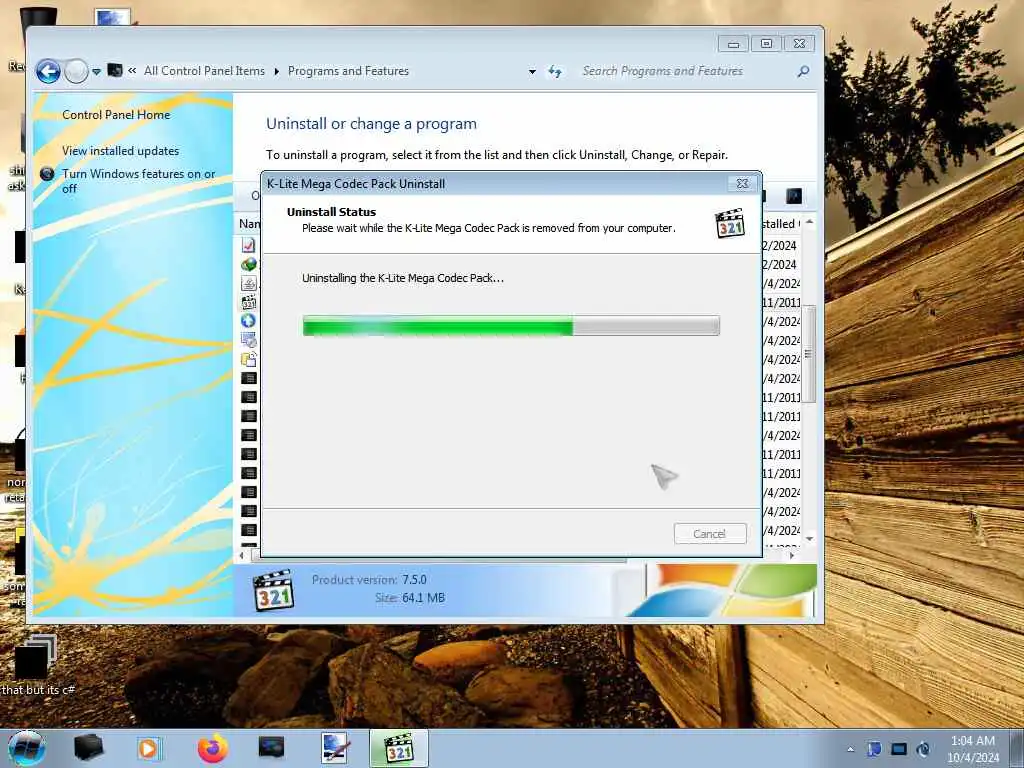This screenshot has height=768, width=1024.
Task: Open the clock showing 1:04 AM
Action: [973, 749]
